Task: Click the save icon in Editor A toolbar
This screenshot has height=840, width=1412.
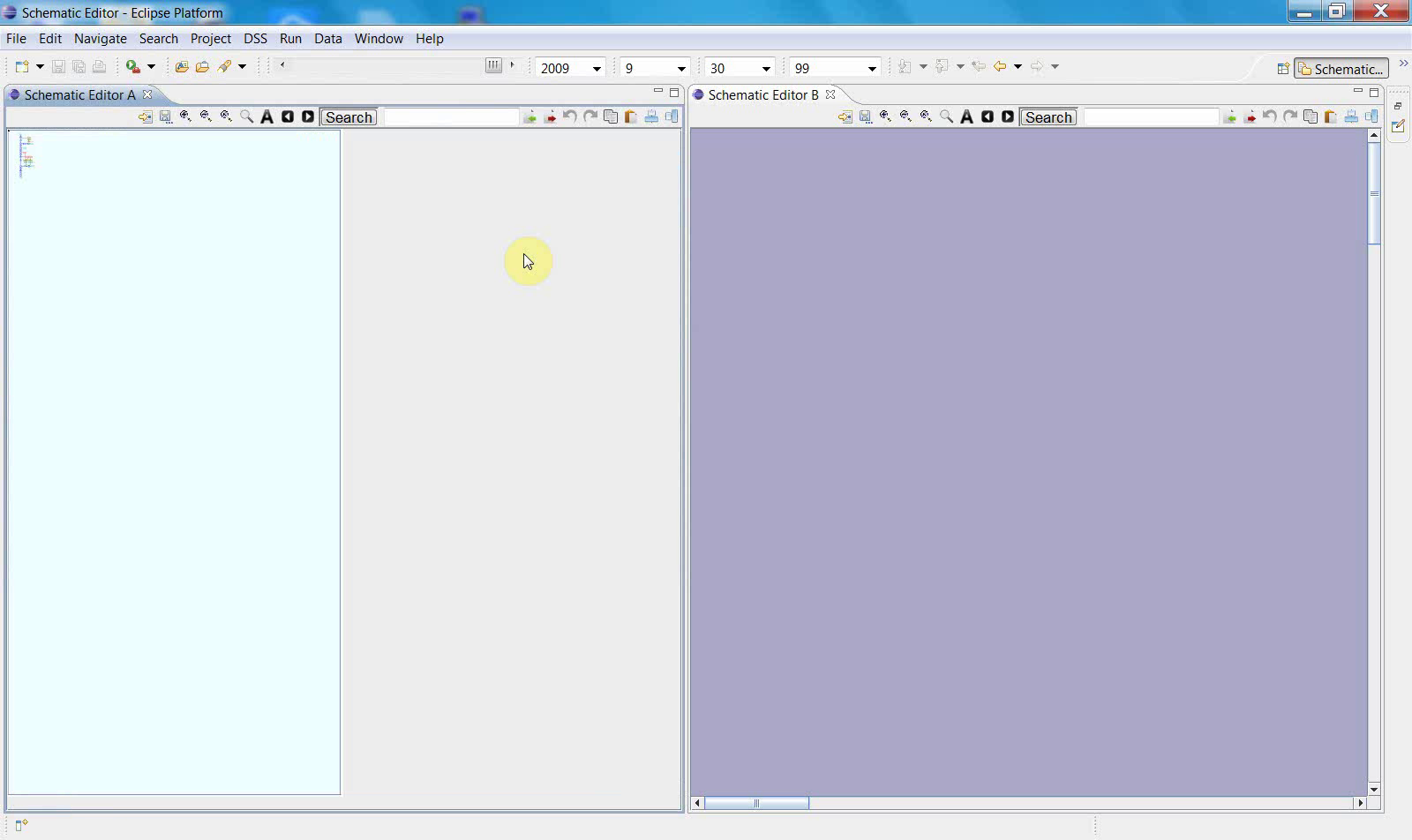Action: 166,117
